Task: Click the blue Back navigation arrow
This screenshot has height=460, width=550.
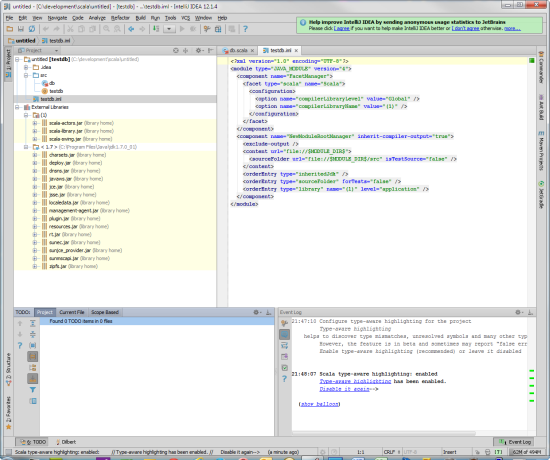Action: pos(131,29)
